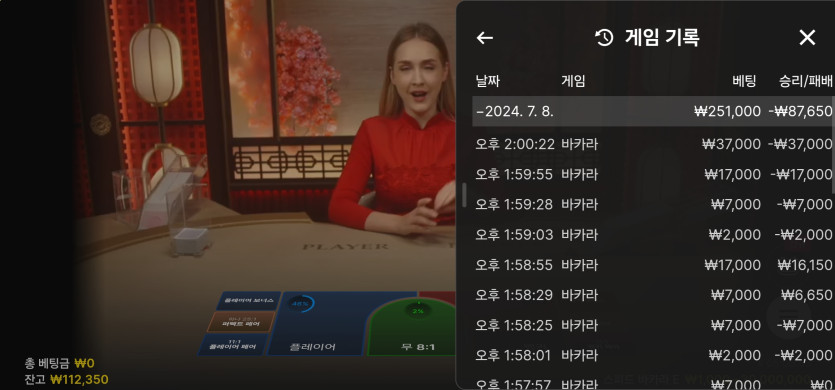The width and height of the screenshot is (835, 390).
Task: Click the 게임 기록 panel title
Action: point(661,38)
